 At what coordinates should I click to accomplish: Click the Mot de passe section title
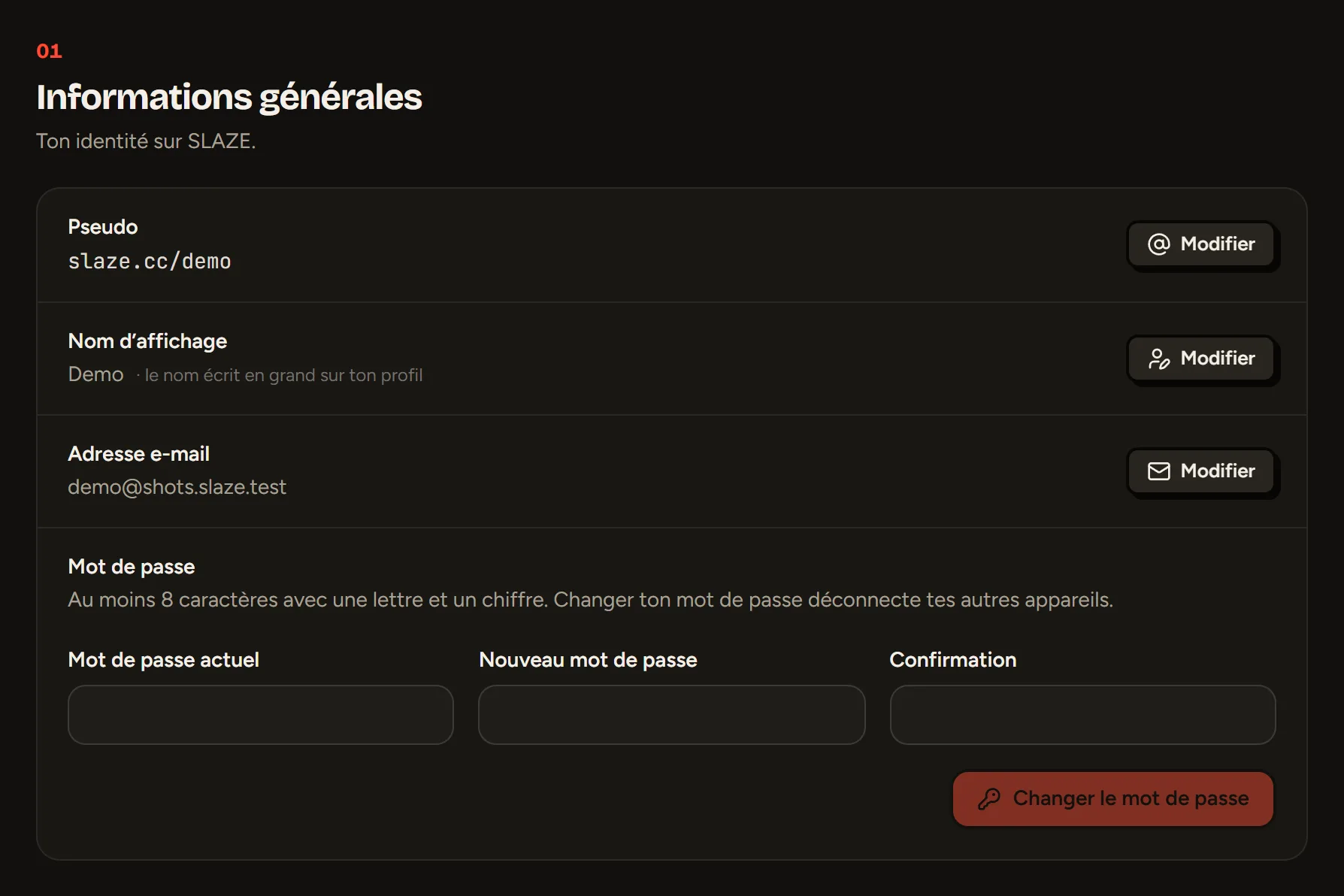[x=132, y=567]
